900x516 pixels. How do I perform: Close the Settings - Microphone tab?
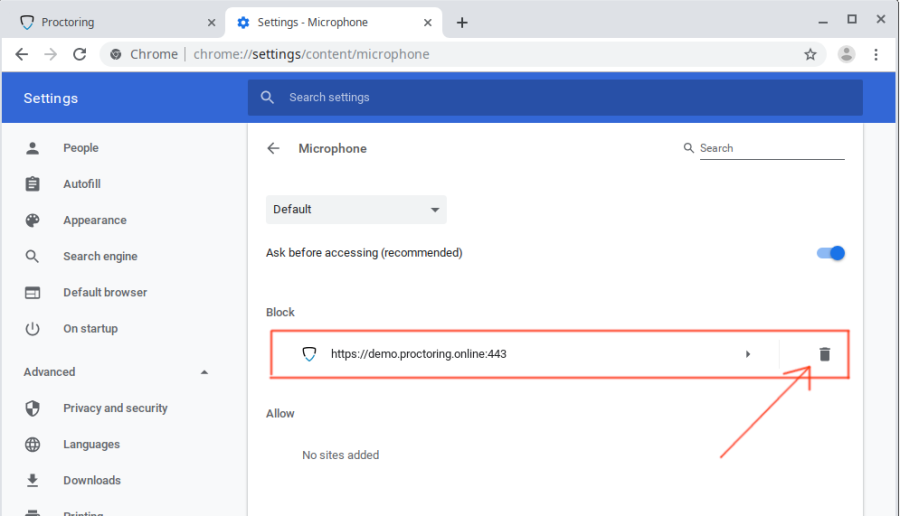(428, 22)
